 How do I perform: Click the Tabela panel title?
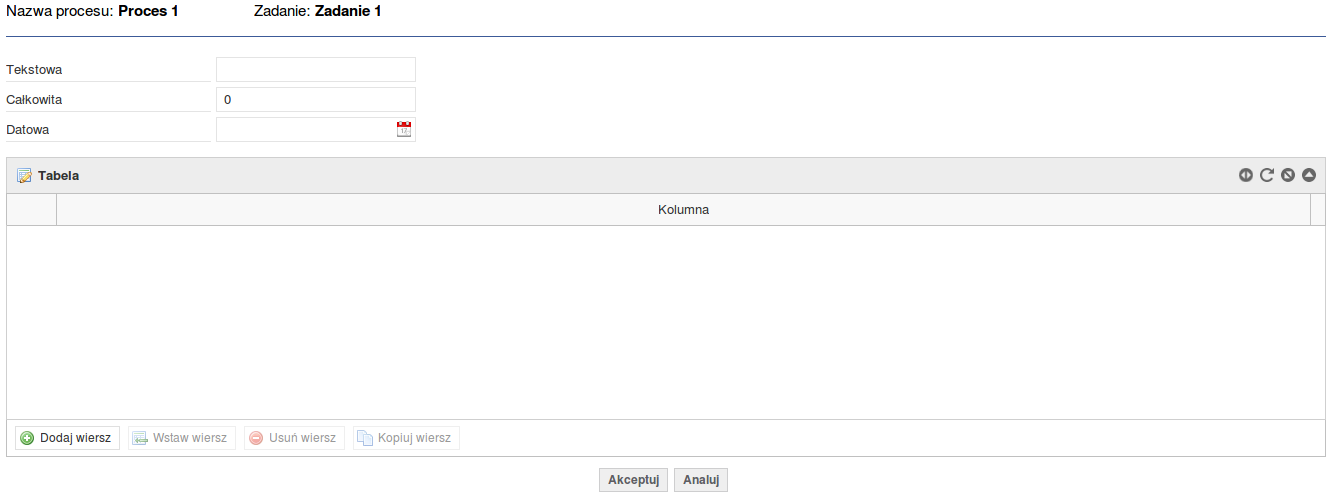point(58,175)
